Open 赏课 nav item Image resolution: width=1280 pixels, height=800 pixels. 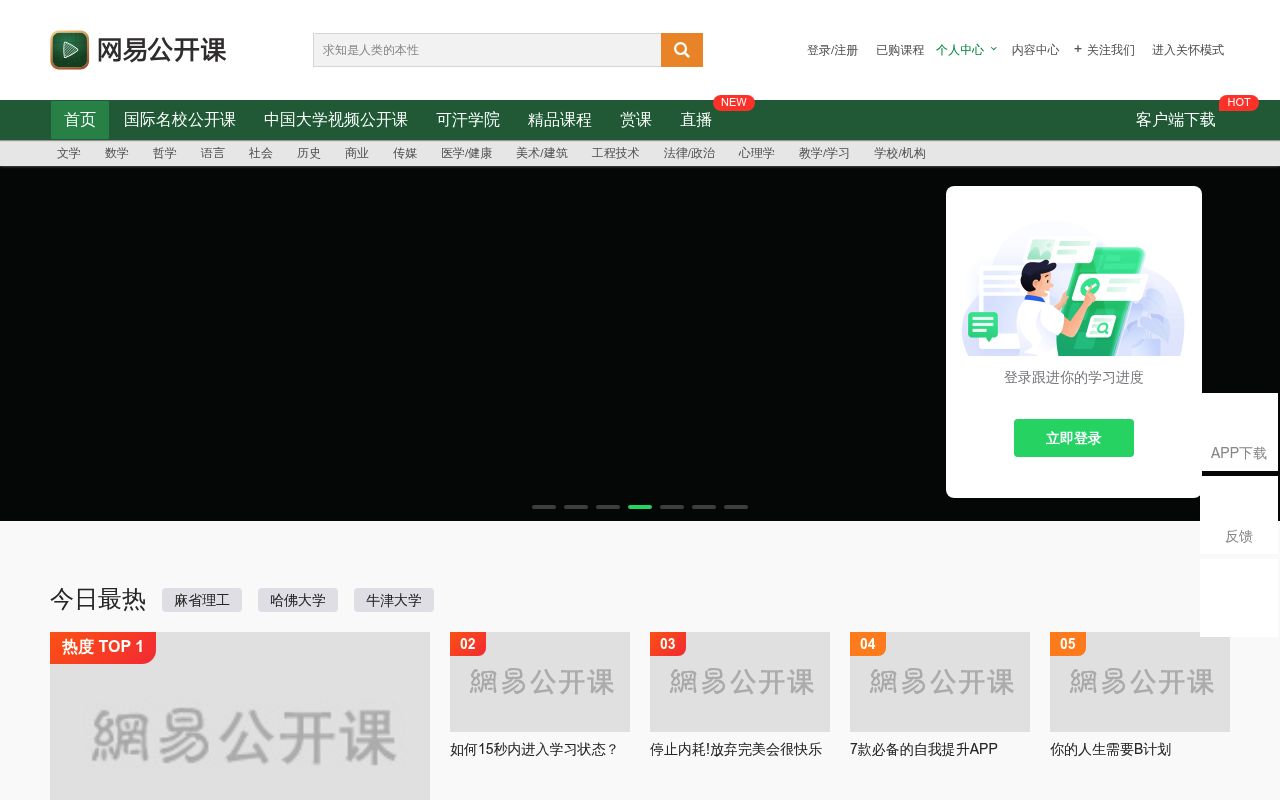pos(636,120)
